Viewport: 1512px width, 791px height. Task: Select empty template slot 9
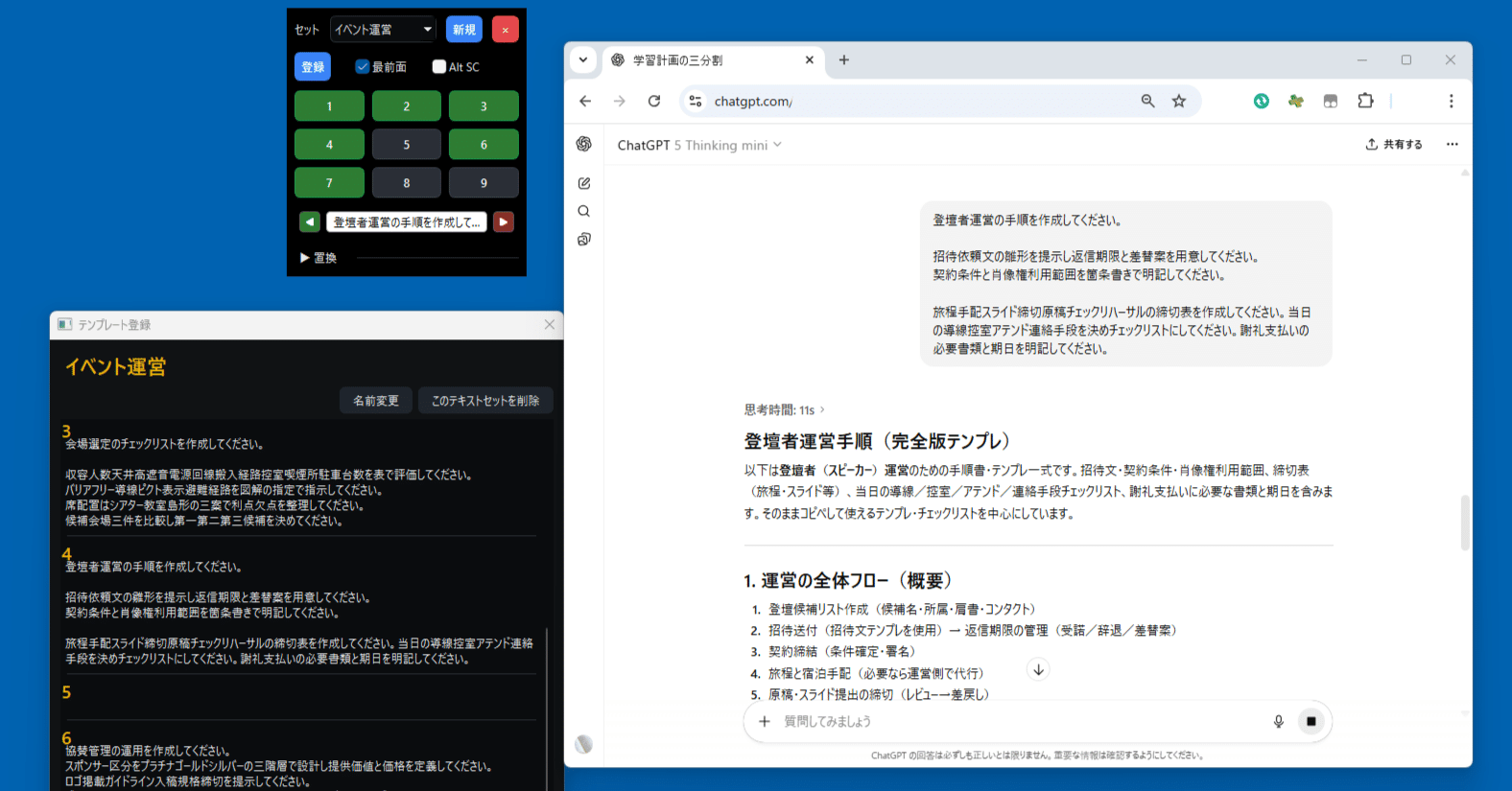click(x=484, y=182)
